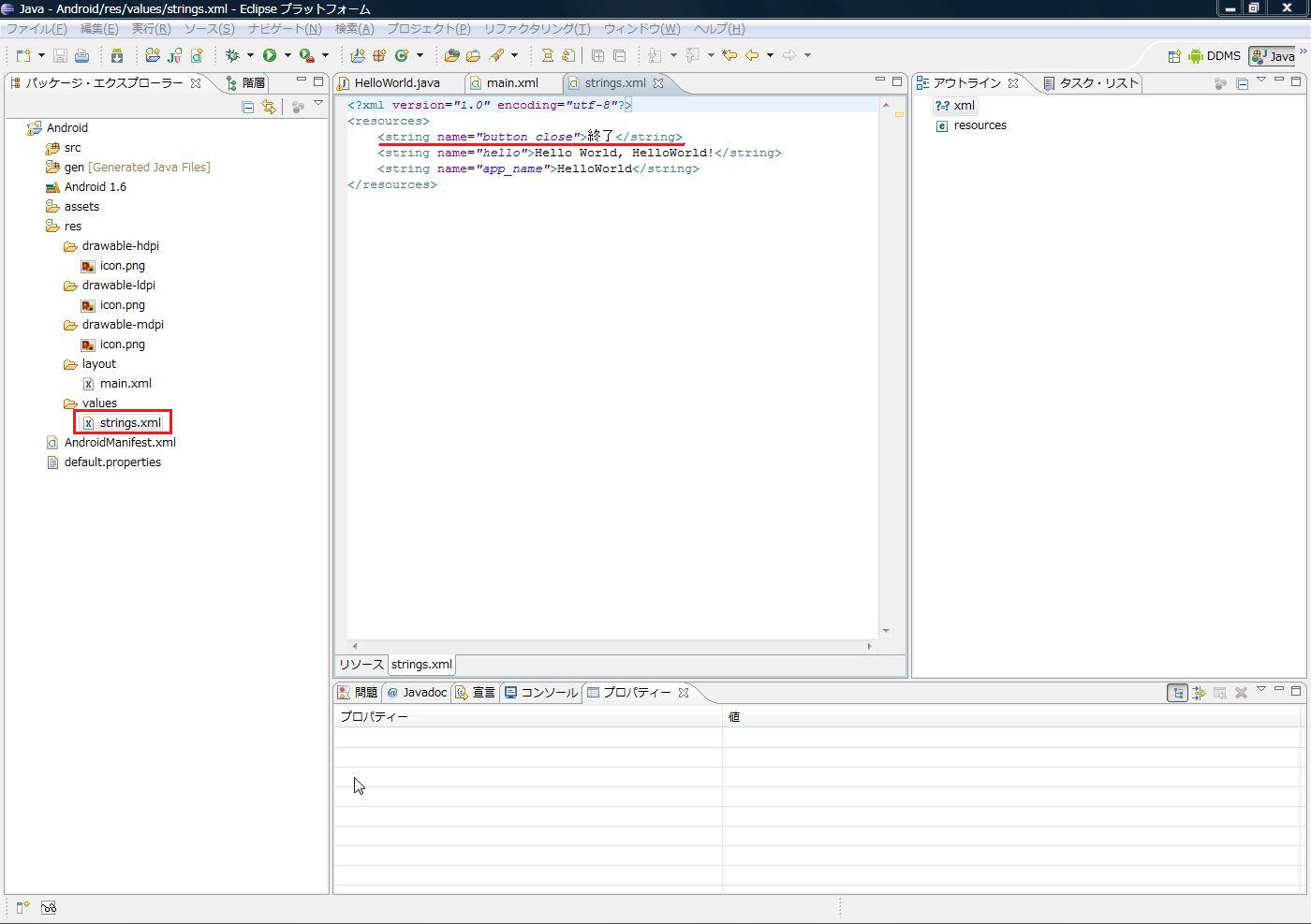Click the editor horizontal scrollbar right arrow

869,646
